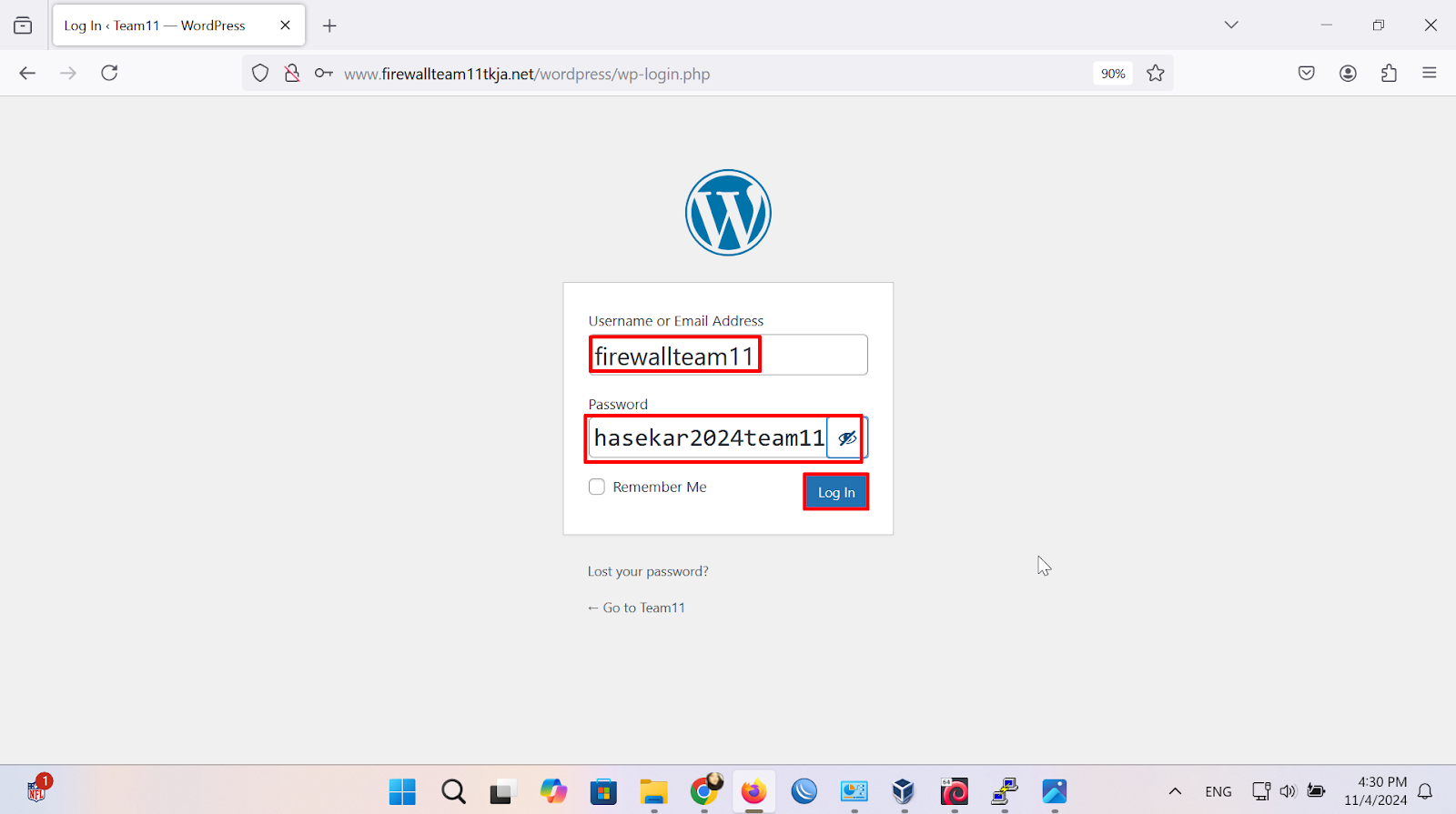Open the Firefox application menu

(x=1430, y=73)
